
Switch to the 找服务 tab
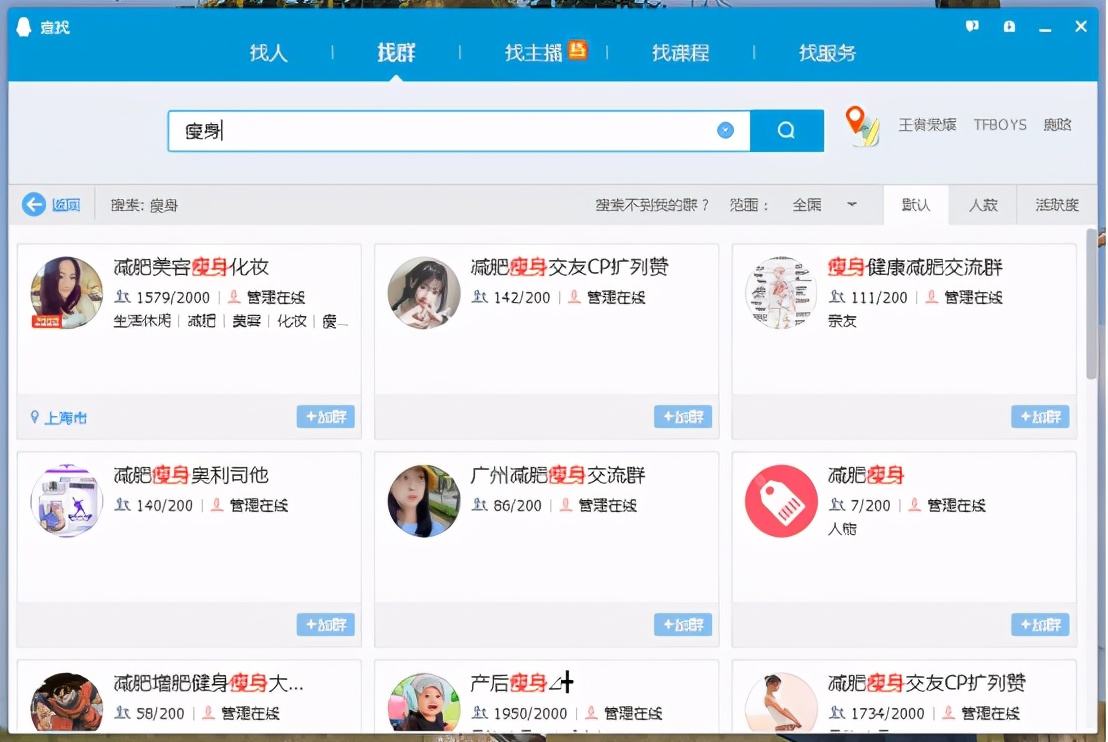827,53
